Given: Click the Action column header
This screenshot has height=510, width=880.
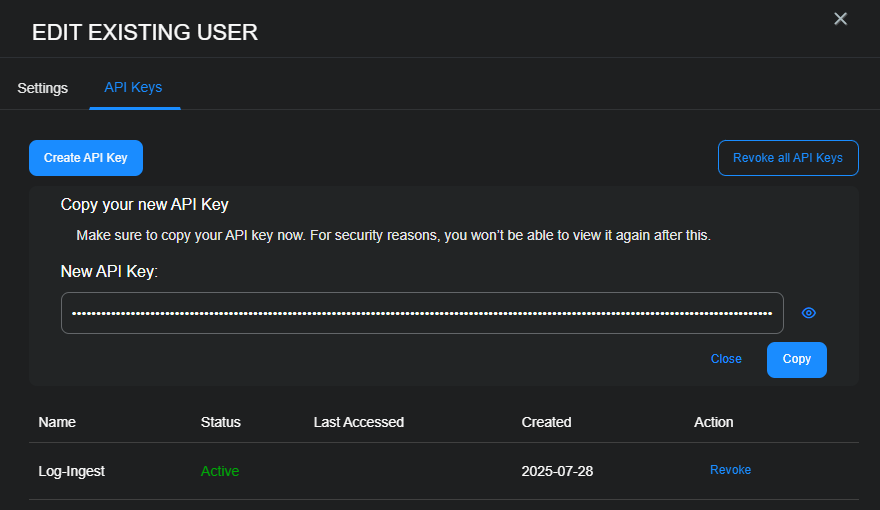Looking at the screenshot, I should (714, 422).
